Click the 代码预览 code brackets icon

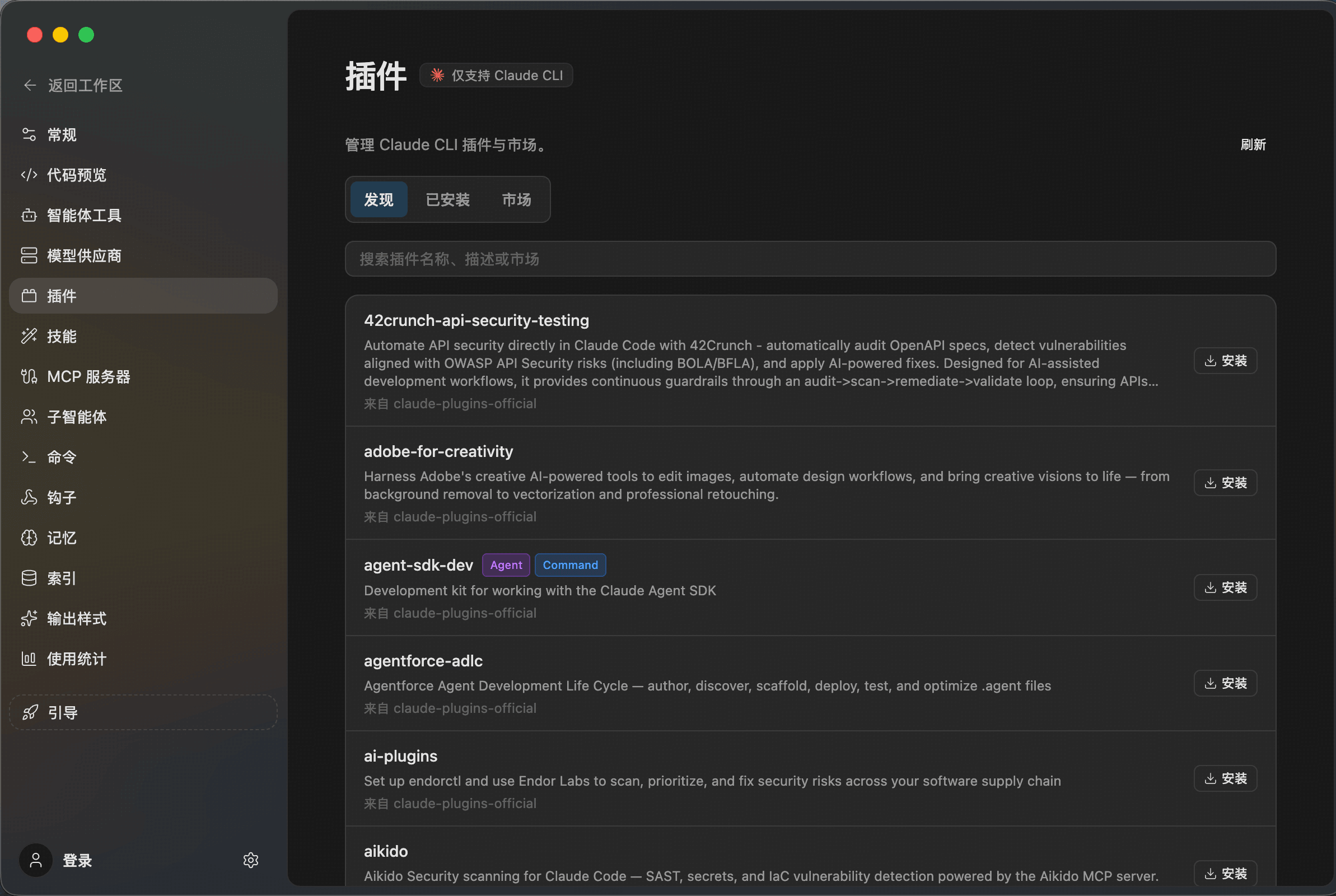click(29, 175)
